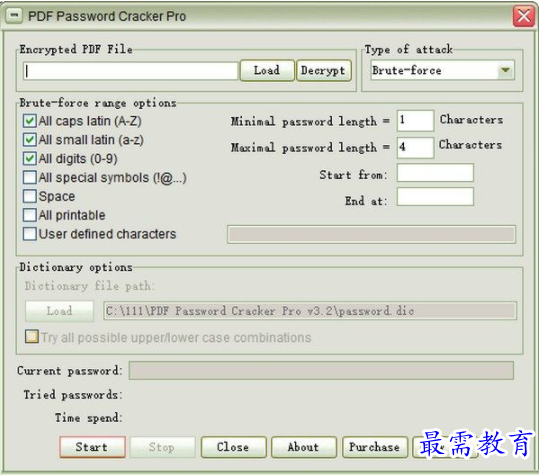Click the Decrypt button
This screenshot has height=475, width=541.
tap(324, 70)
